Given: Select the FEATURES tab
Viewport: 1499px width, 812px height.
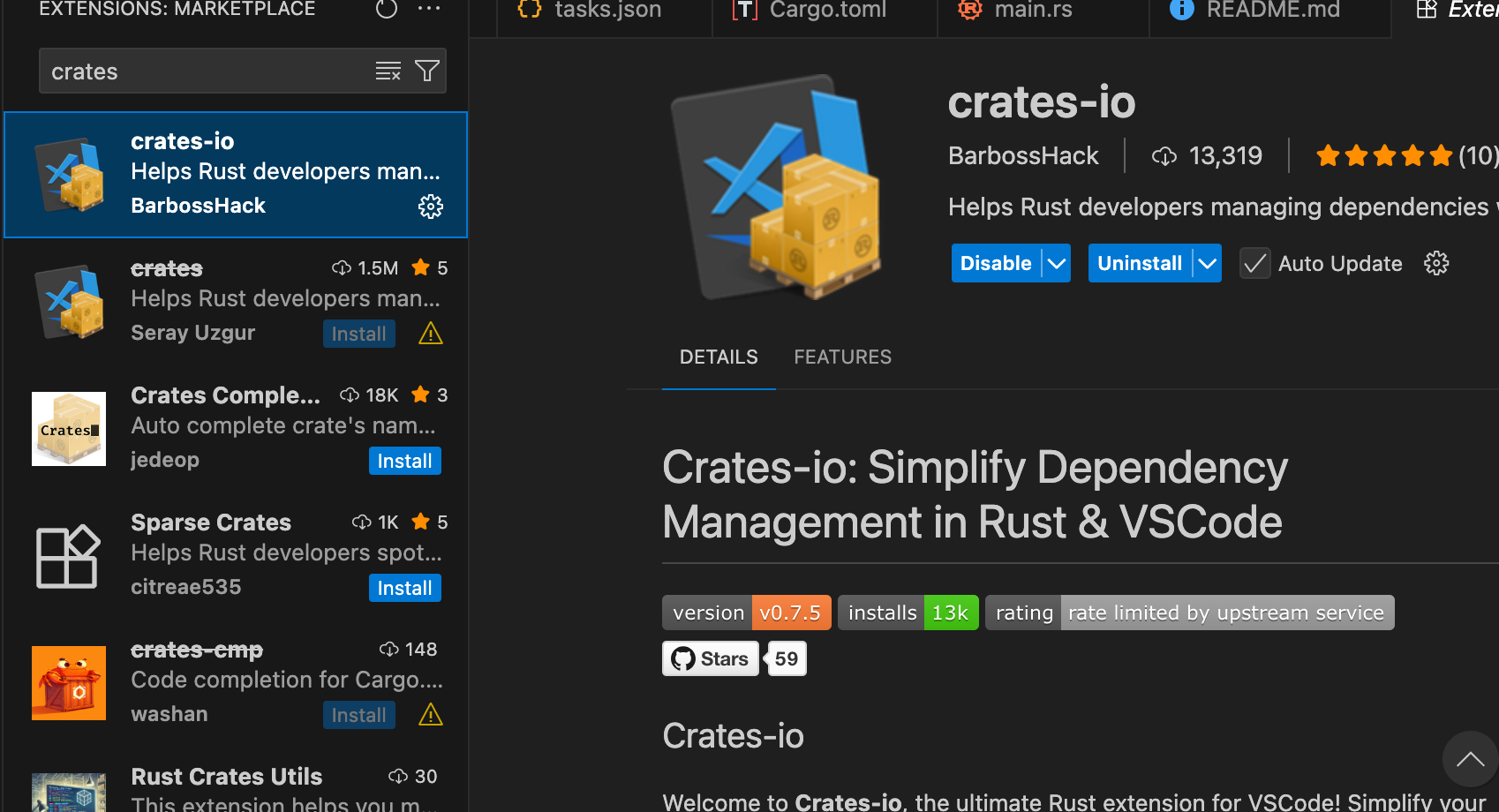Looking at the screenshot, I should click(x=843, y=357).
